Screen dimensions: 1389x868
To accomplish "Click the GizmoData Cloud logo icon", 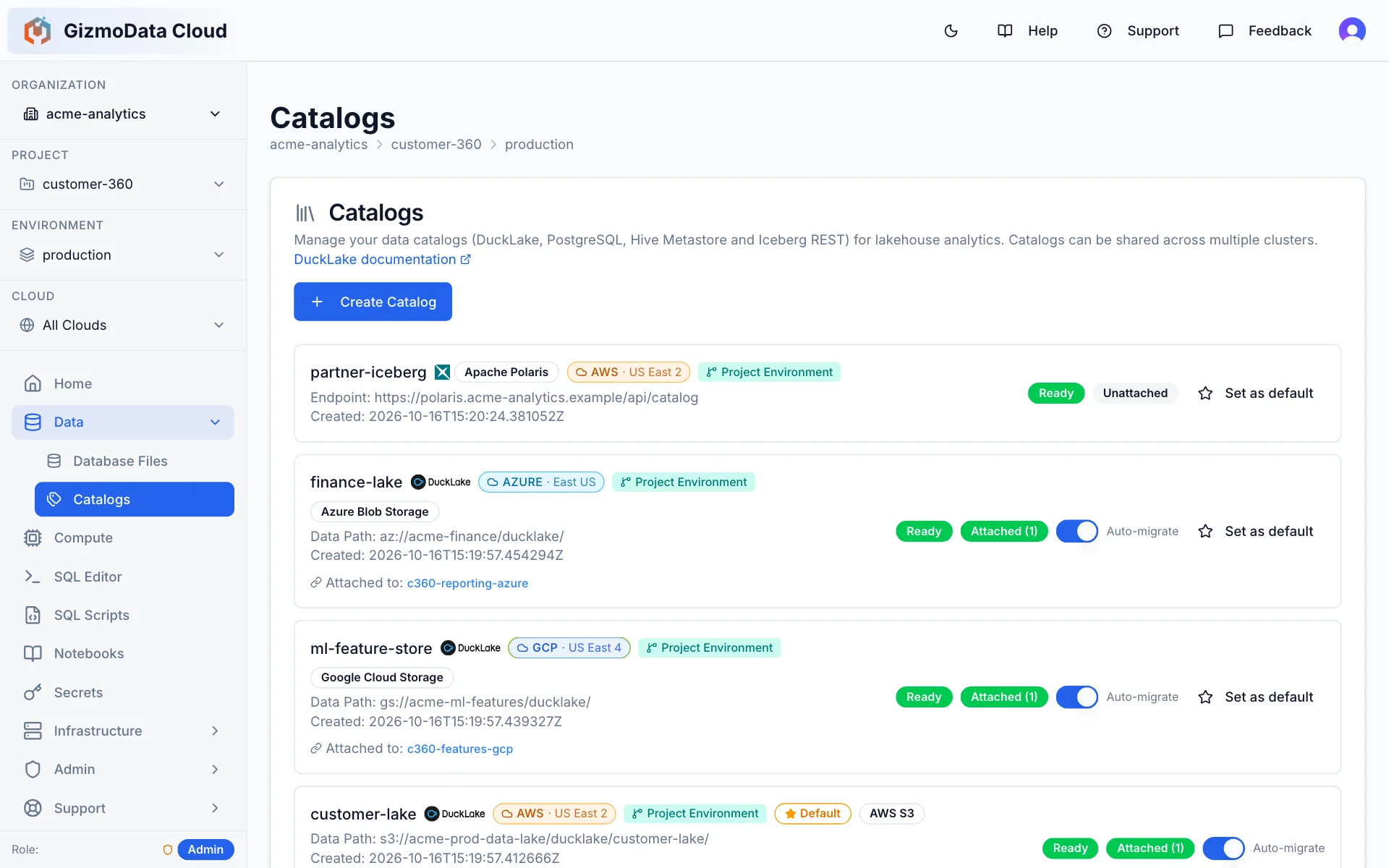I will [37, 30].
